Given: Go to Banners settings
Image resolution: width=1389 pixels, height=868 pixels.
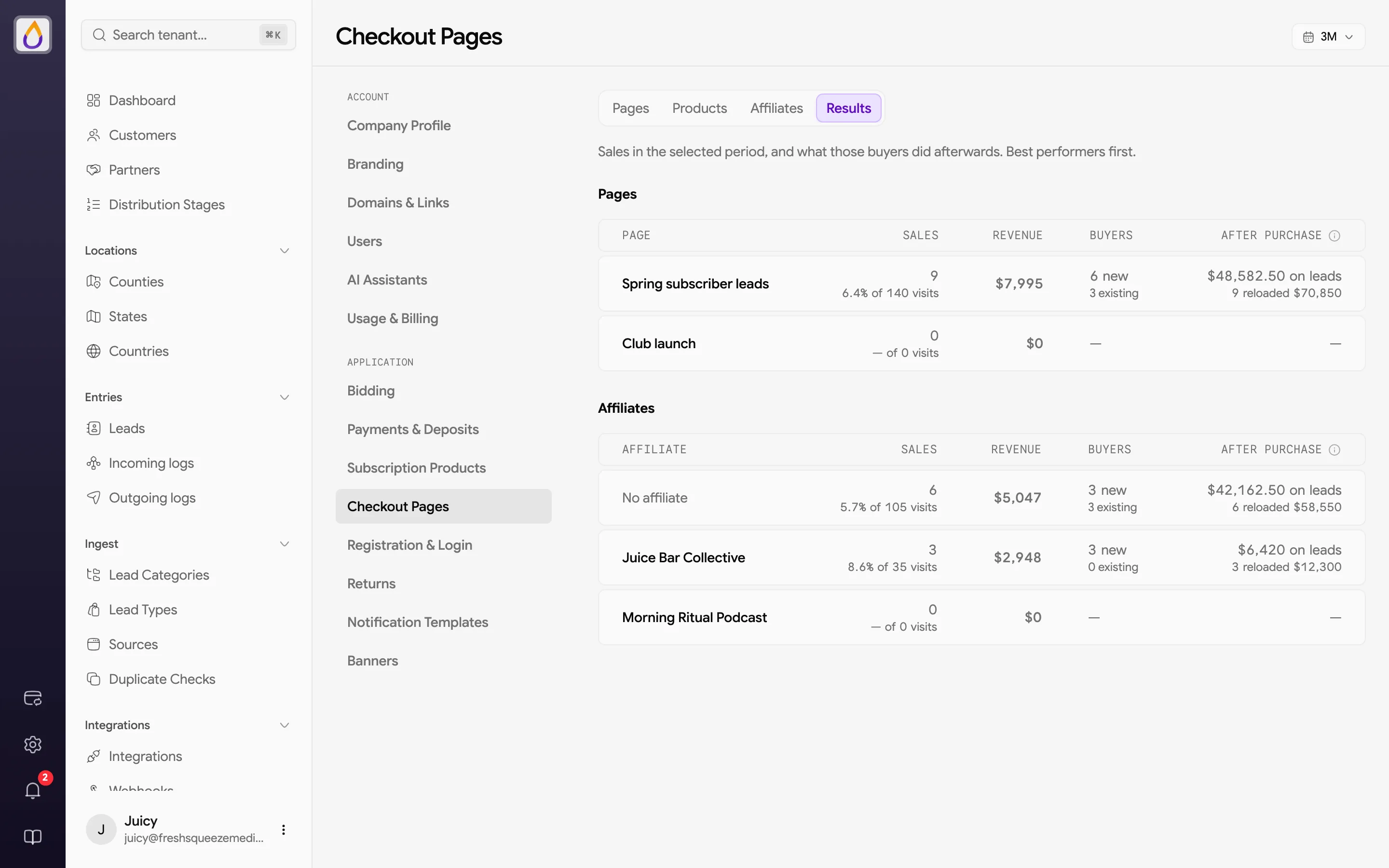Looking at the screenshot, I should (x=372, y=661).
